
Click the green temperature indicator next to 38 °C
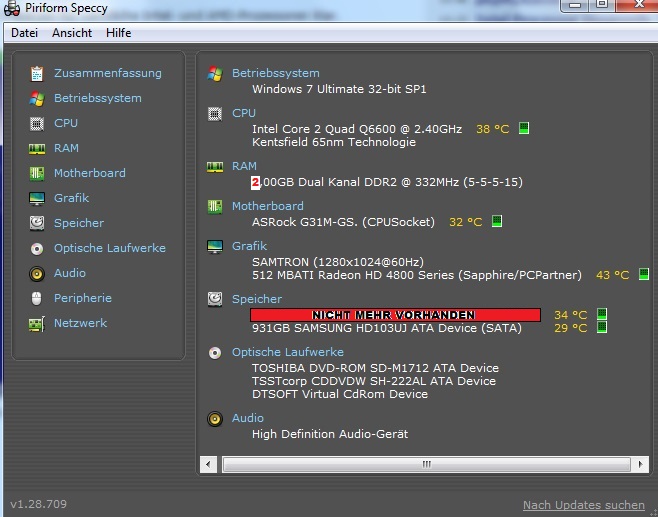(524, 128)
